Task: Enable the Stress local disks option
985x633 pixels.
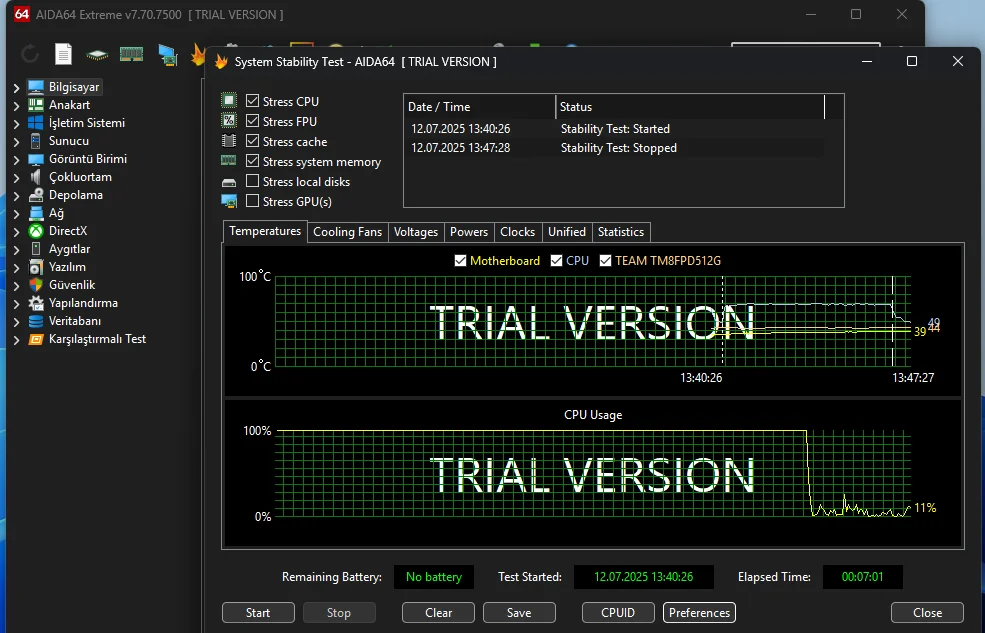Action: click(253, 182)
